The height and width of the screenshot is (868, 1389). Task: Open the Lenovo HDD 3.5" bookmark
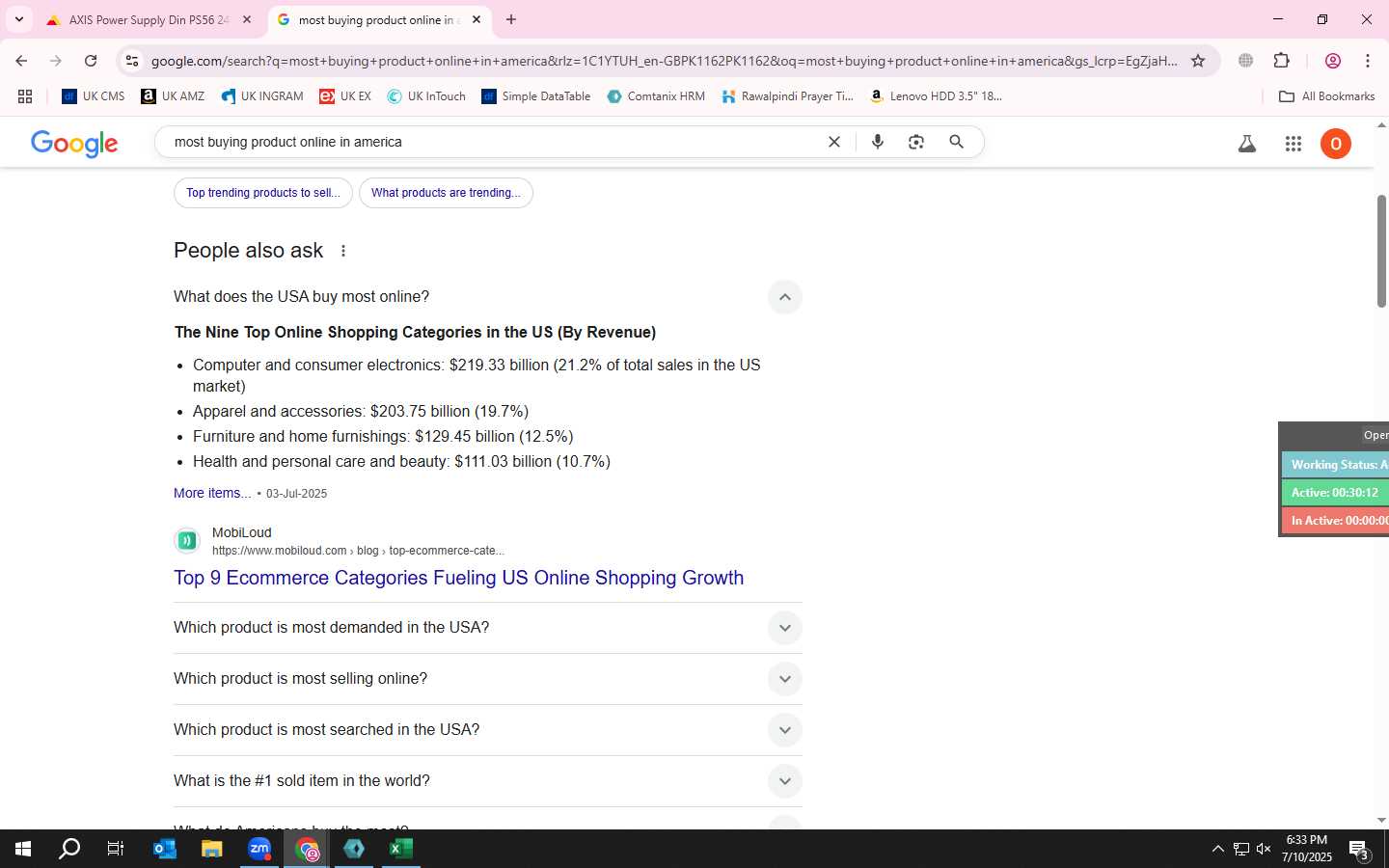point(936,96)
